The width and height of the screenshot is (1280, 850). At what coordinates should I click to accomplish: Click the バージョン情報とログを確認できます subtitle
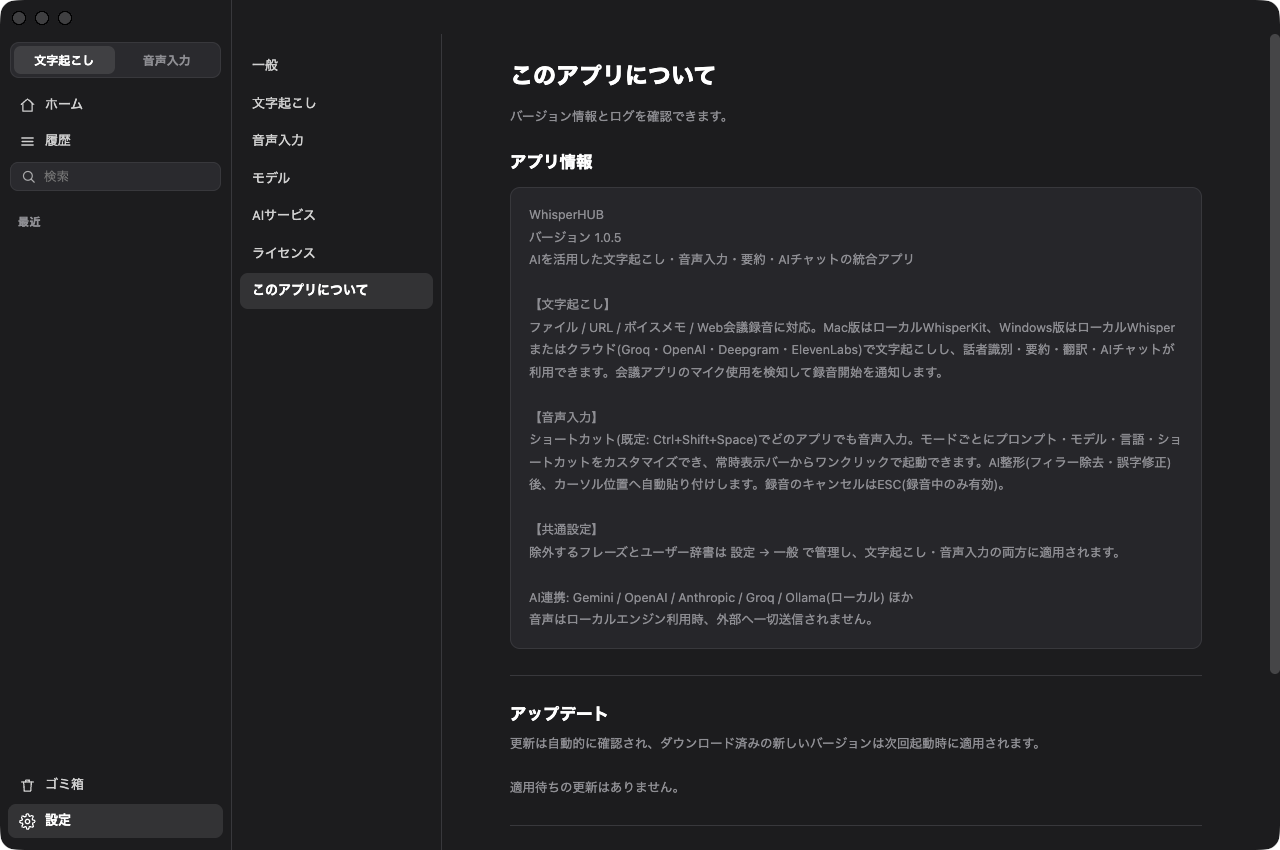click(x=619, y=116)
